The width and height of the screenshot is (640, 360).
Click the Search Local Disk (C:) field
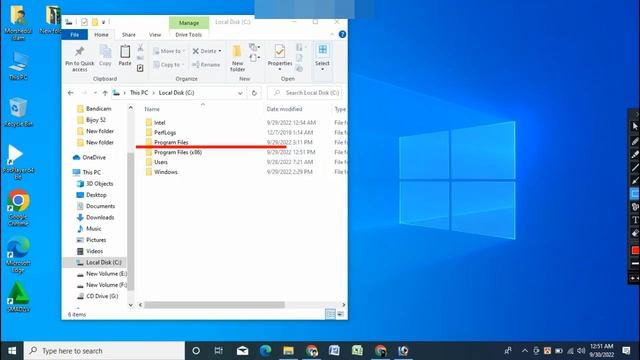pyautogui.click(x=305, y=93)
